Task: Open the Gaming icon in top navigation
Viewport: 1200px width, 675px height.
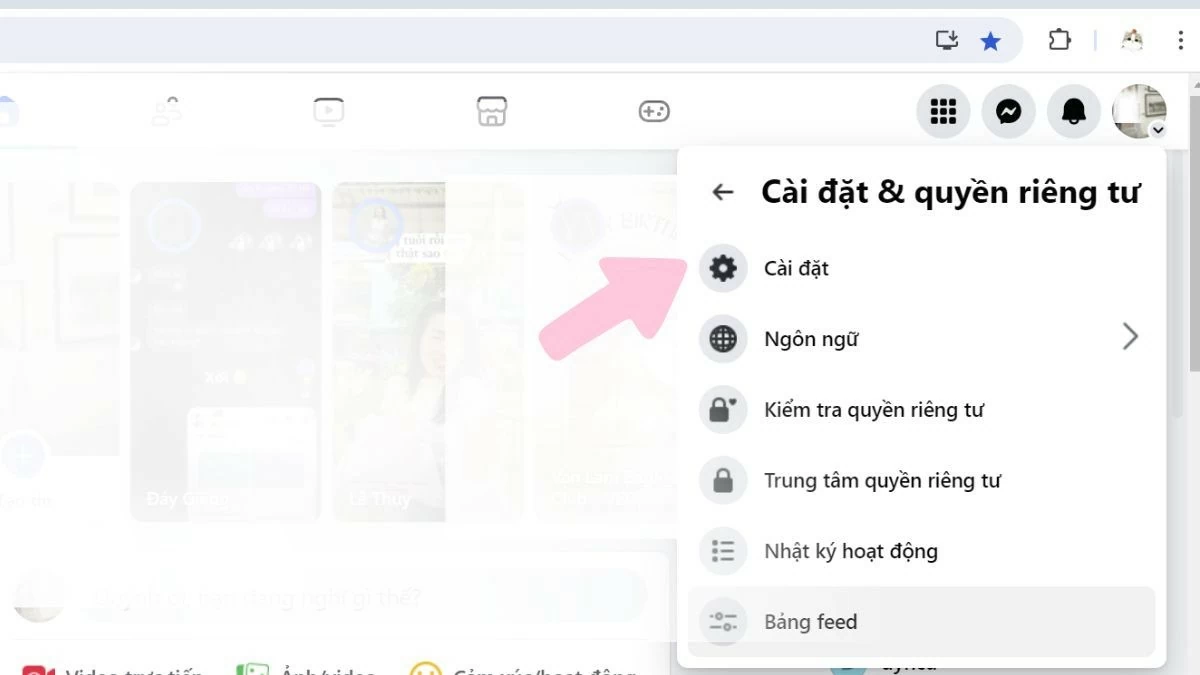Action: pyautogui.click(x=654, y=111)
